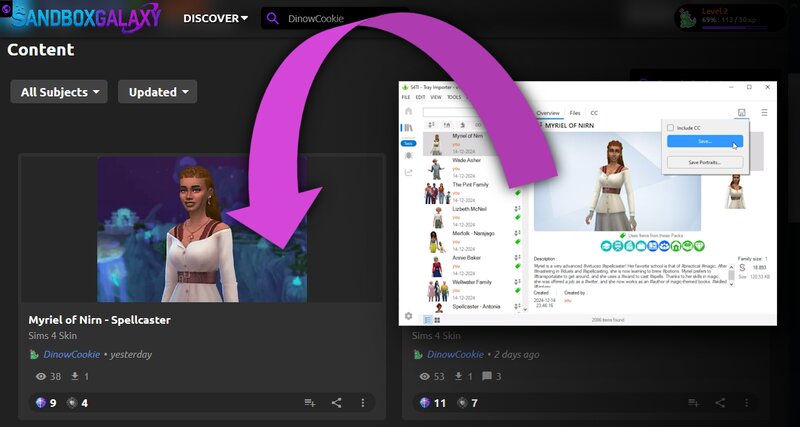Enable the Include CC checkbox
800x427 pixels.
coord(671,128)
